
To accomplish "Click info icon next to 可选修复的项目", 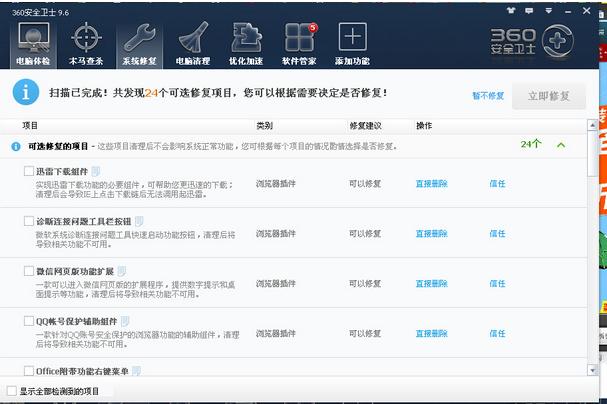I will [x=16, y=147].
